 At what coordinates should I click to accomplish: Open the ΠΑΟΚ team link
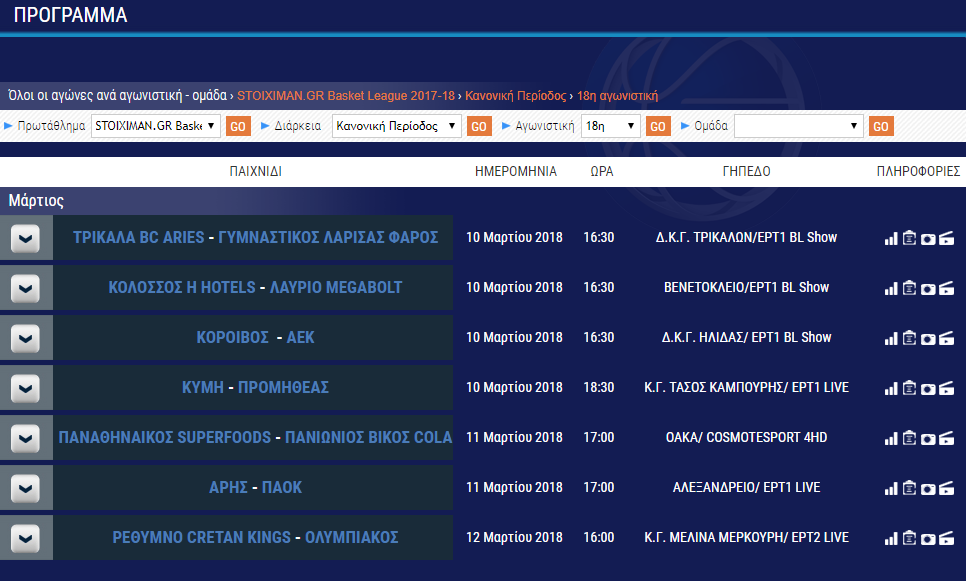coord(282,487)
